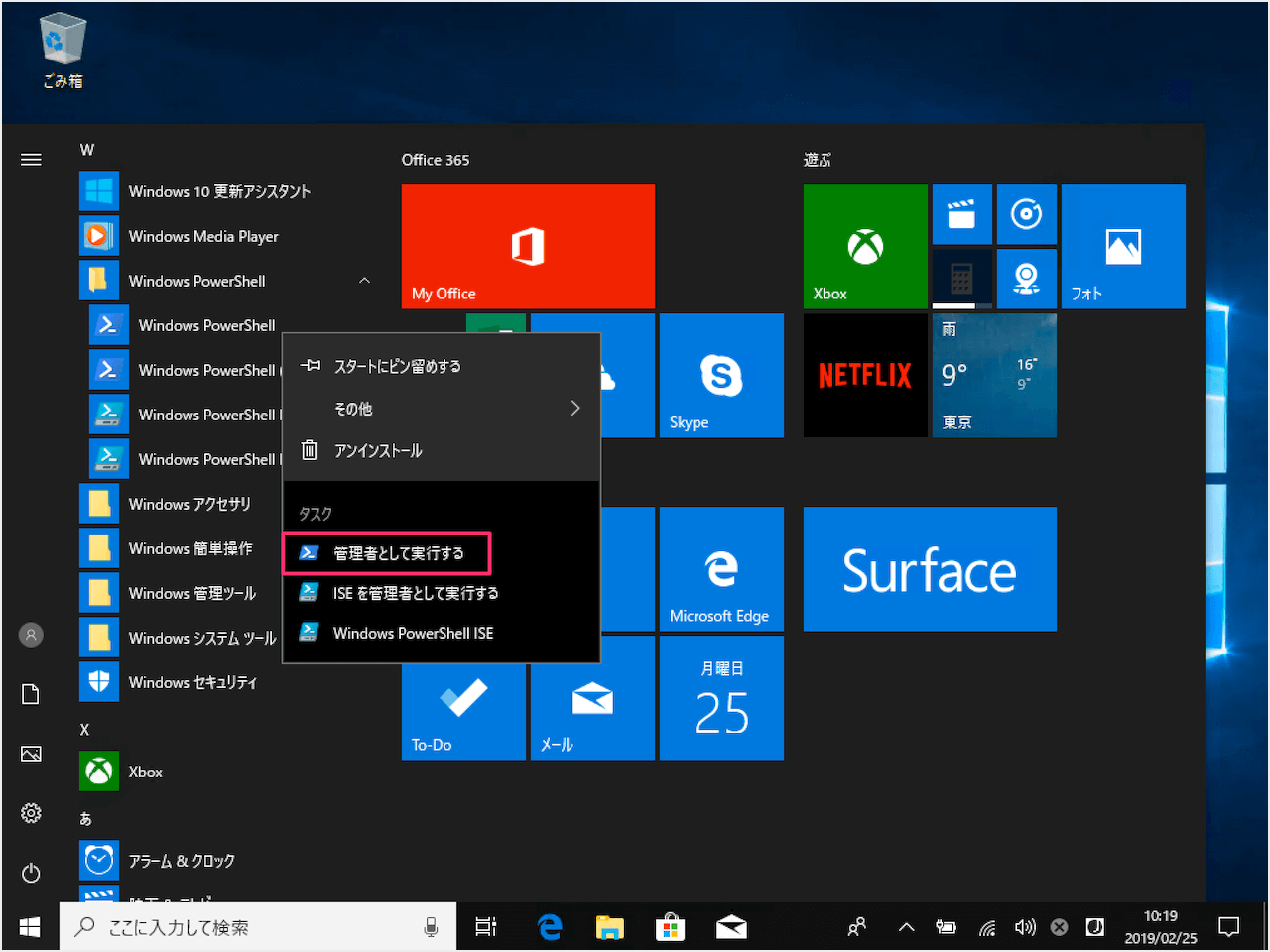Screen dimensions: 1270x952
Task: Click the Office 365 group heading
Action: click(x=436, y=160)
